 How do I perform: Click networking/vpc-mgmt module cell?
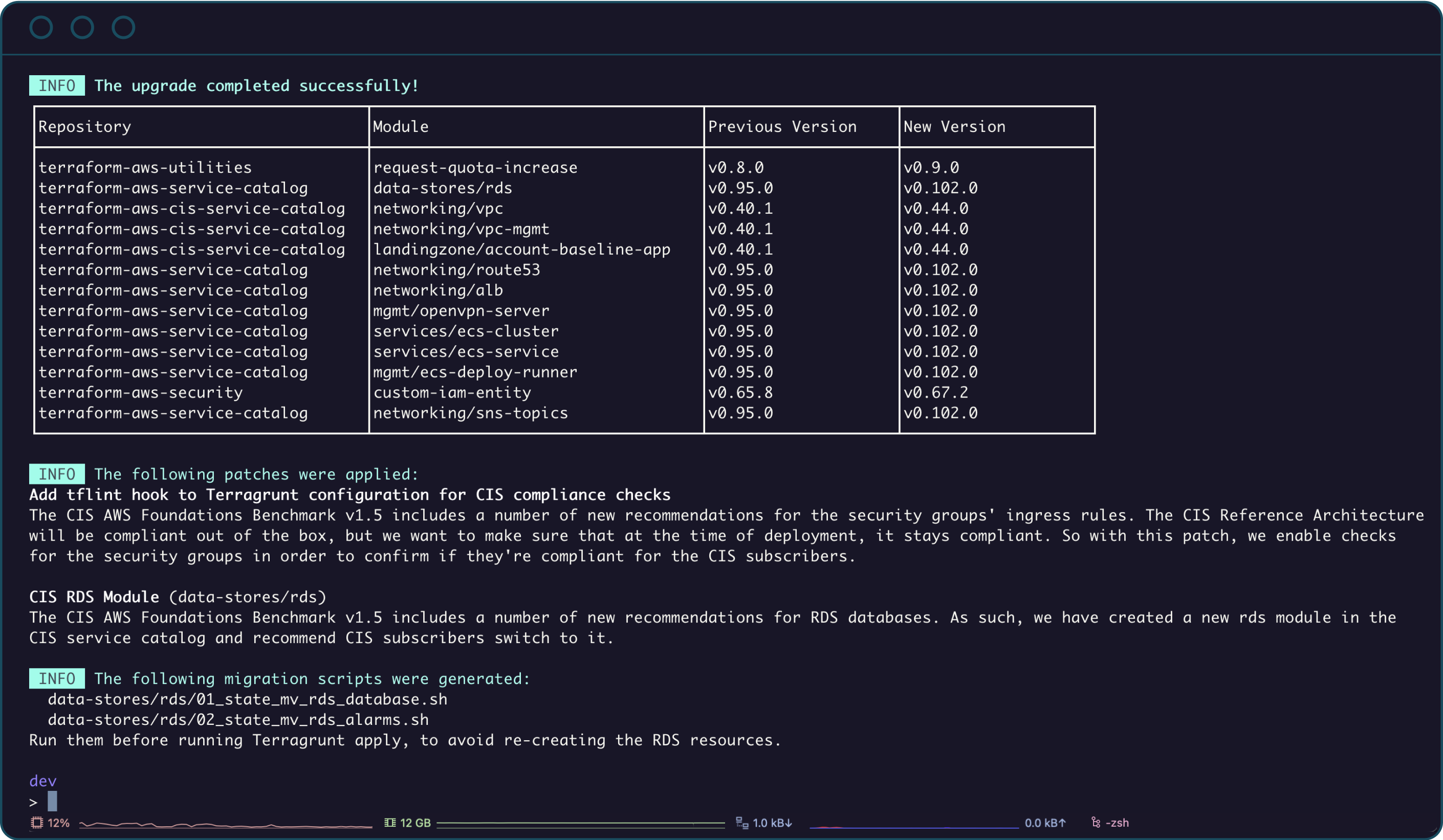[461, 229]
